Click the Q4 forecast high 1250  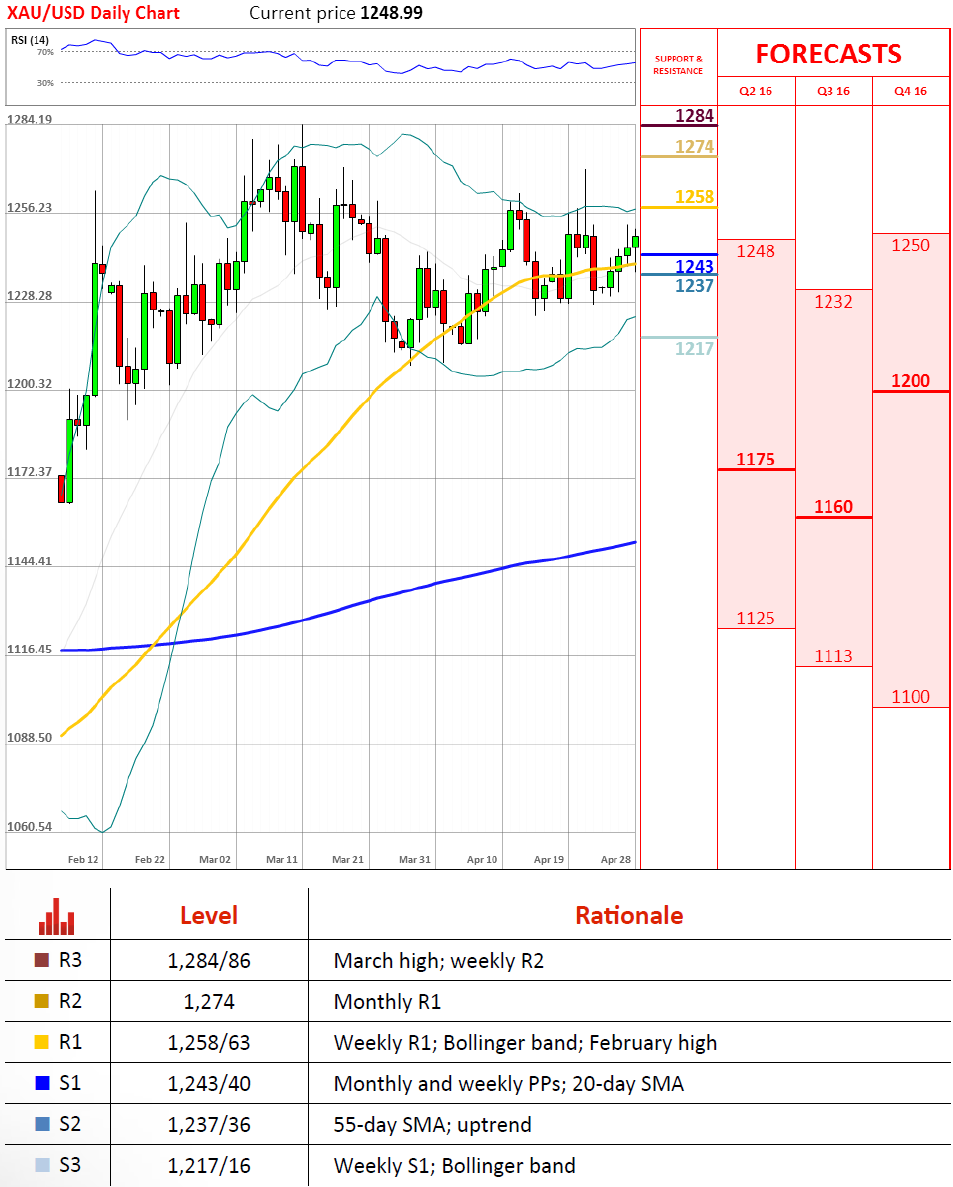pos(910,245)
